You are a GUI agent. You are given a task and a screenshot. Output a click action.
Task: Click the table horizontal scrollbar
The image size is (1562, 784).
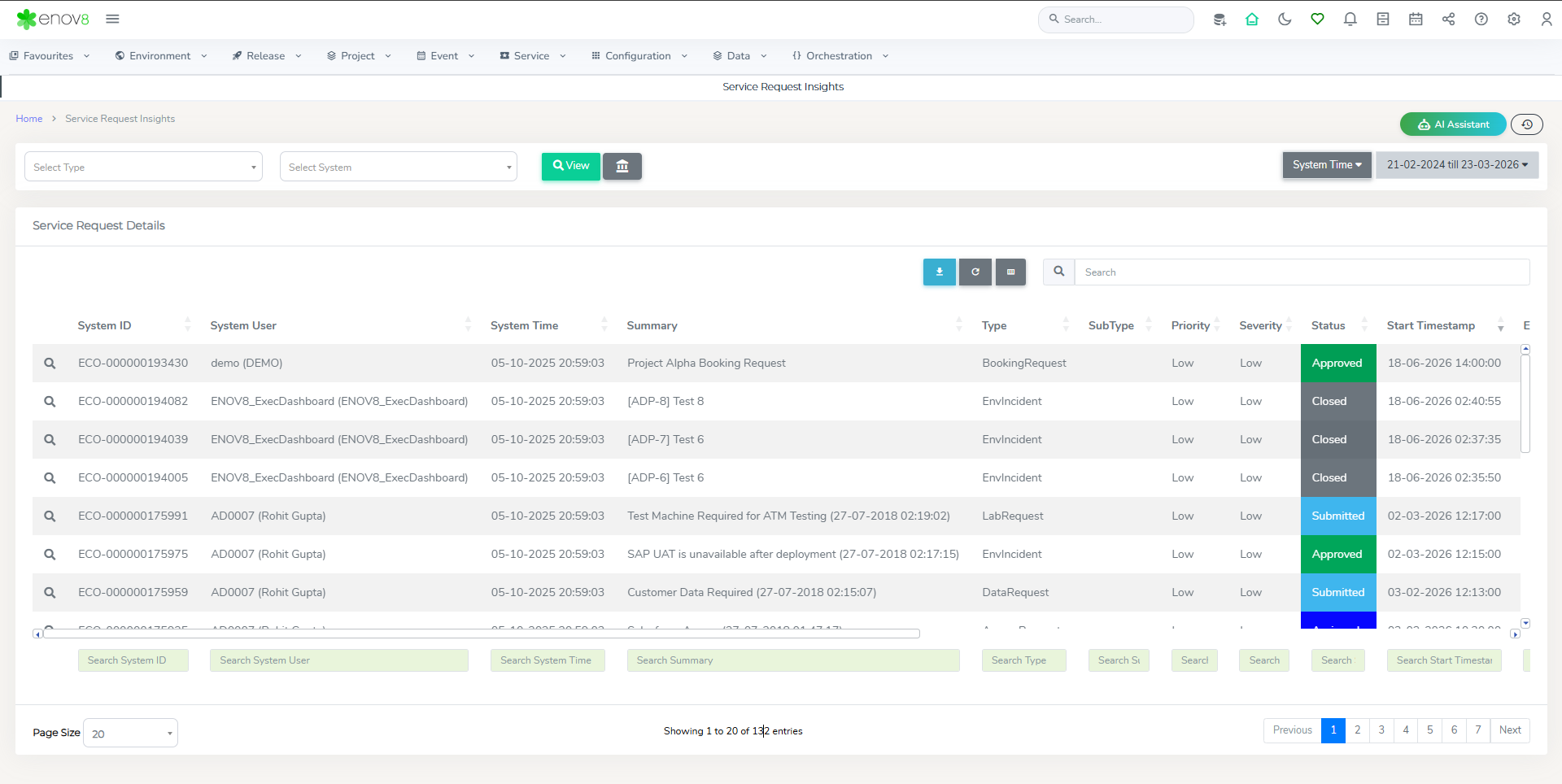click(482, 634)
